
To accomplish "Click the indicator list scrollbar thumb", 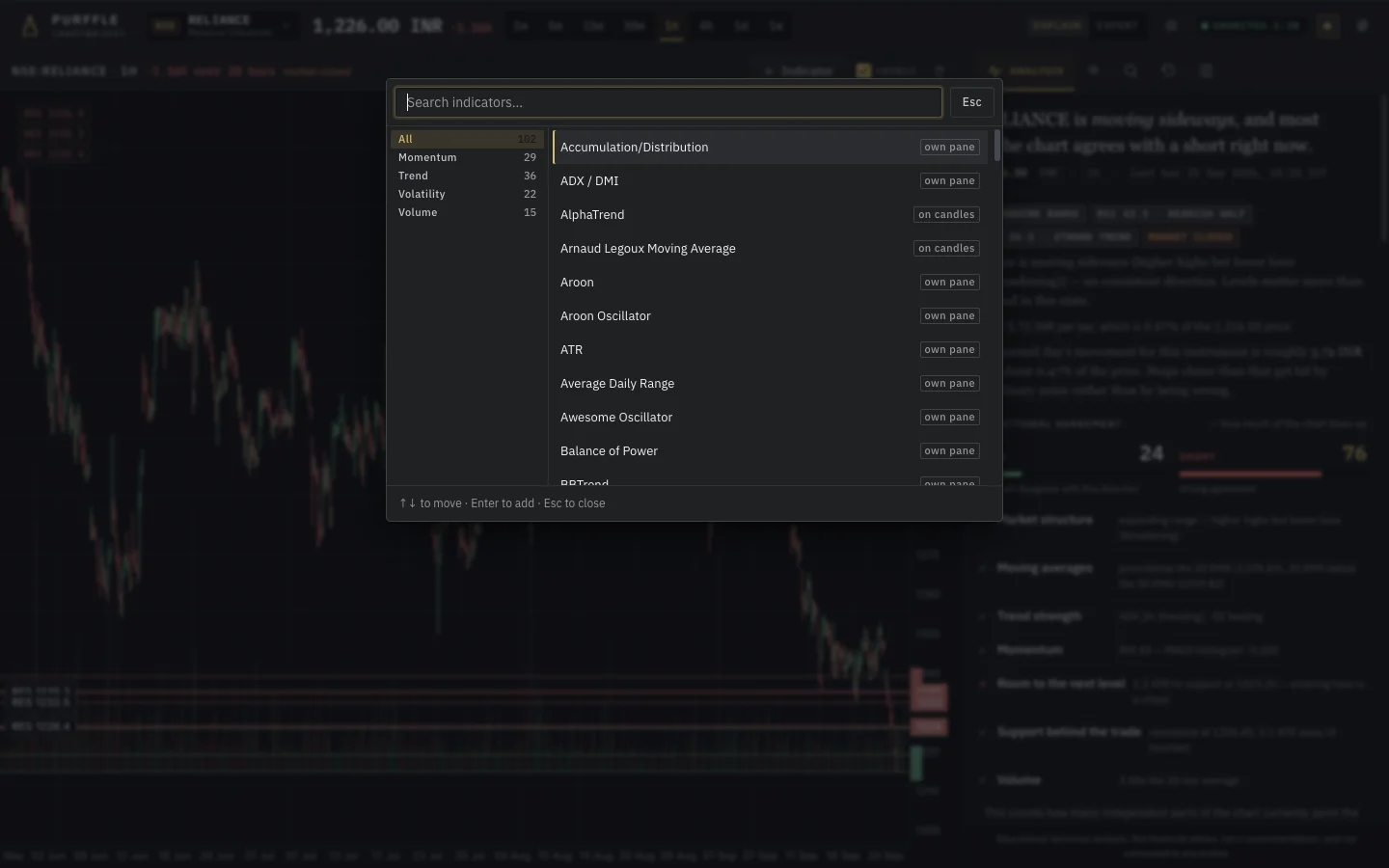I will coord(996,146).
